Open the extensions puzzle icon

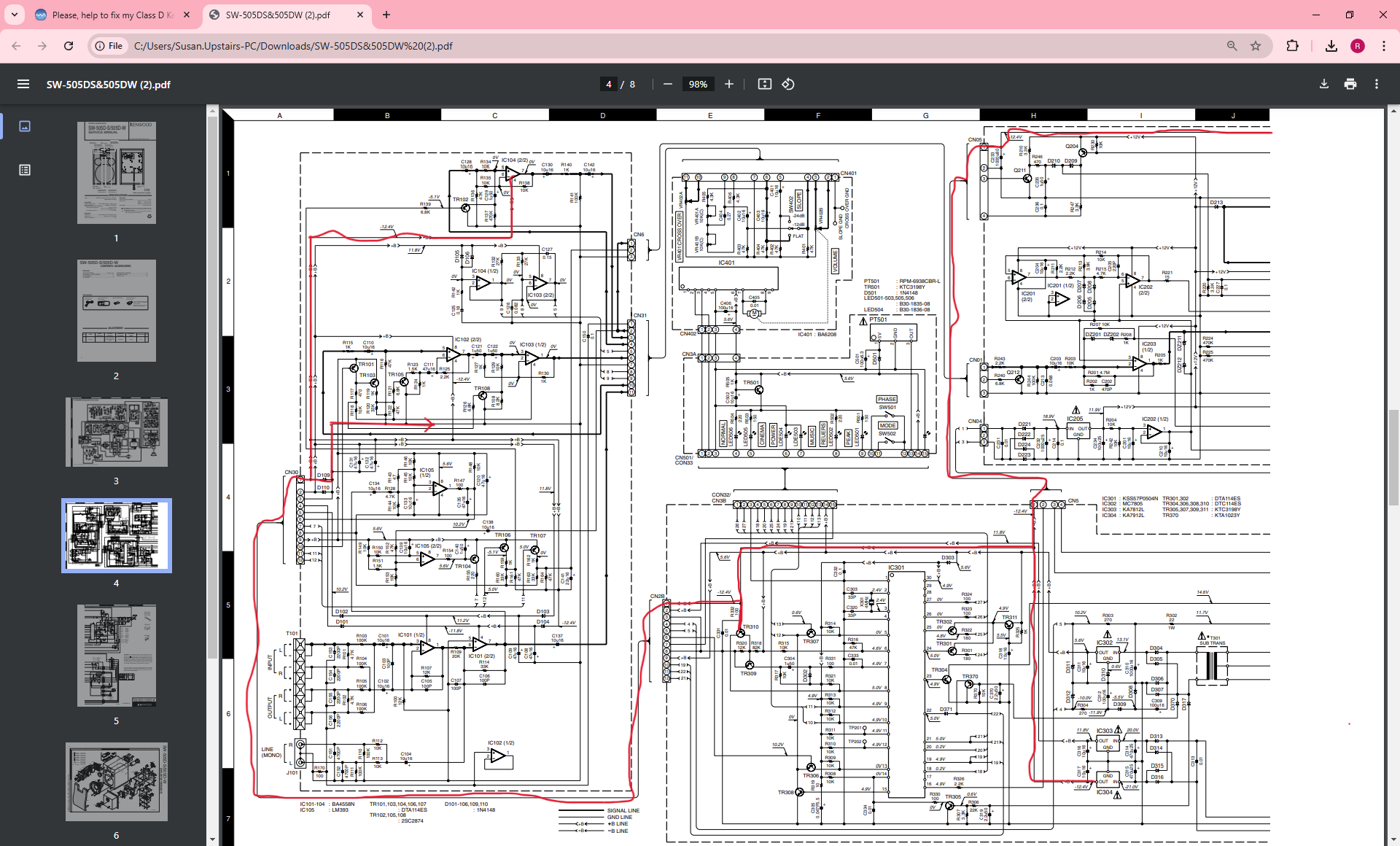point(1292,46)
